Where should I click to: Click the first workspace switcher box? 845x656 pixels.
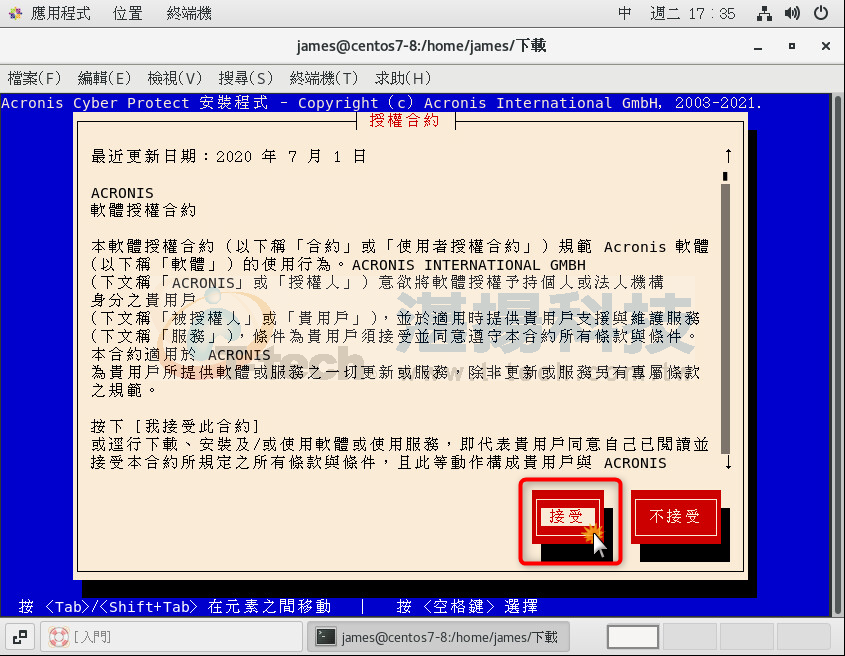point(633,637)
